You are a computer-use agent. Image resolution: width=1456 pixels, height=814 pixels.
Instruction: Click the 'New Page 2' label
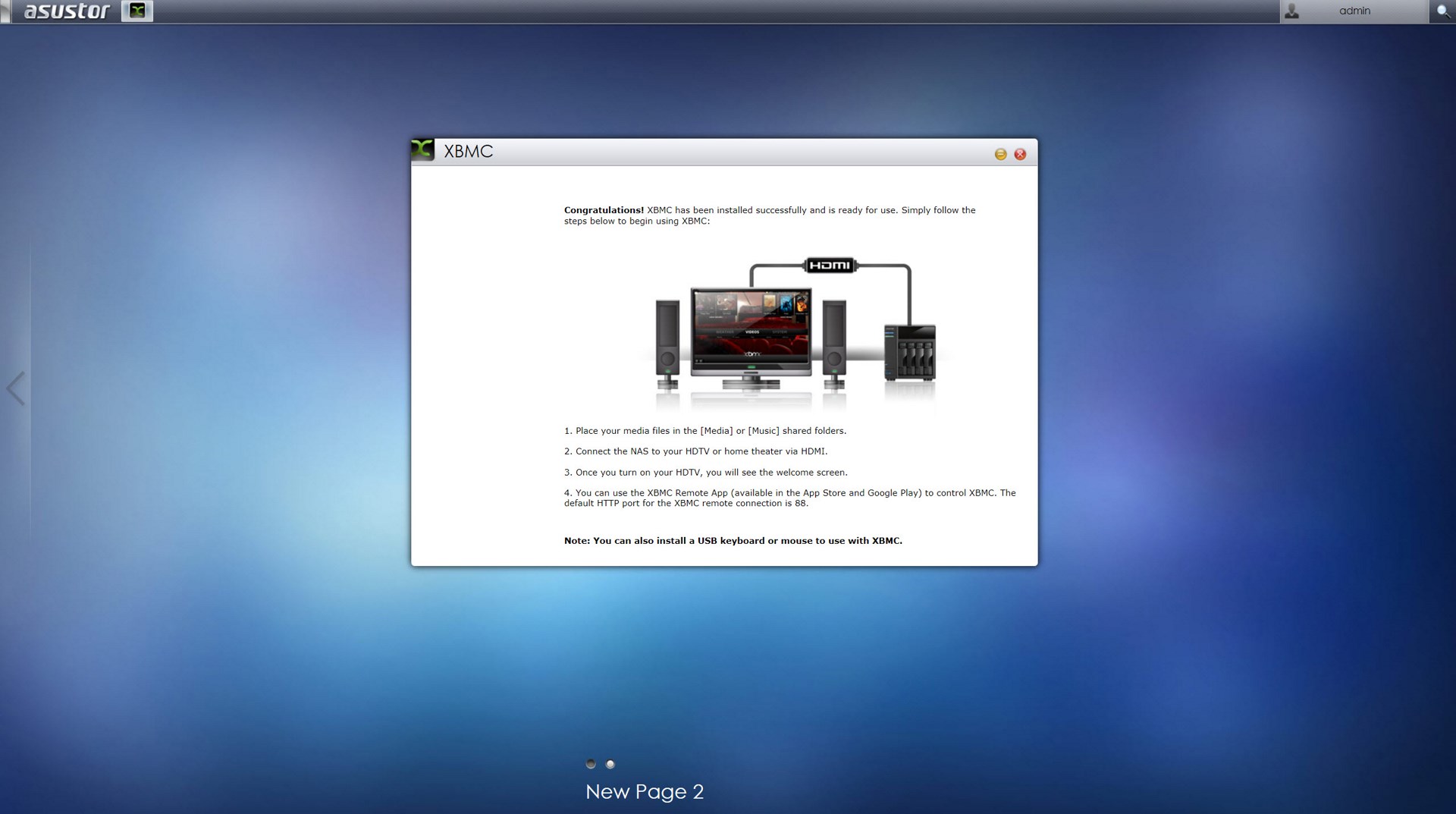click(645, 791)
